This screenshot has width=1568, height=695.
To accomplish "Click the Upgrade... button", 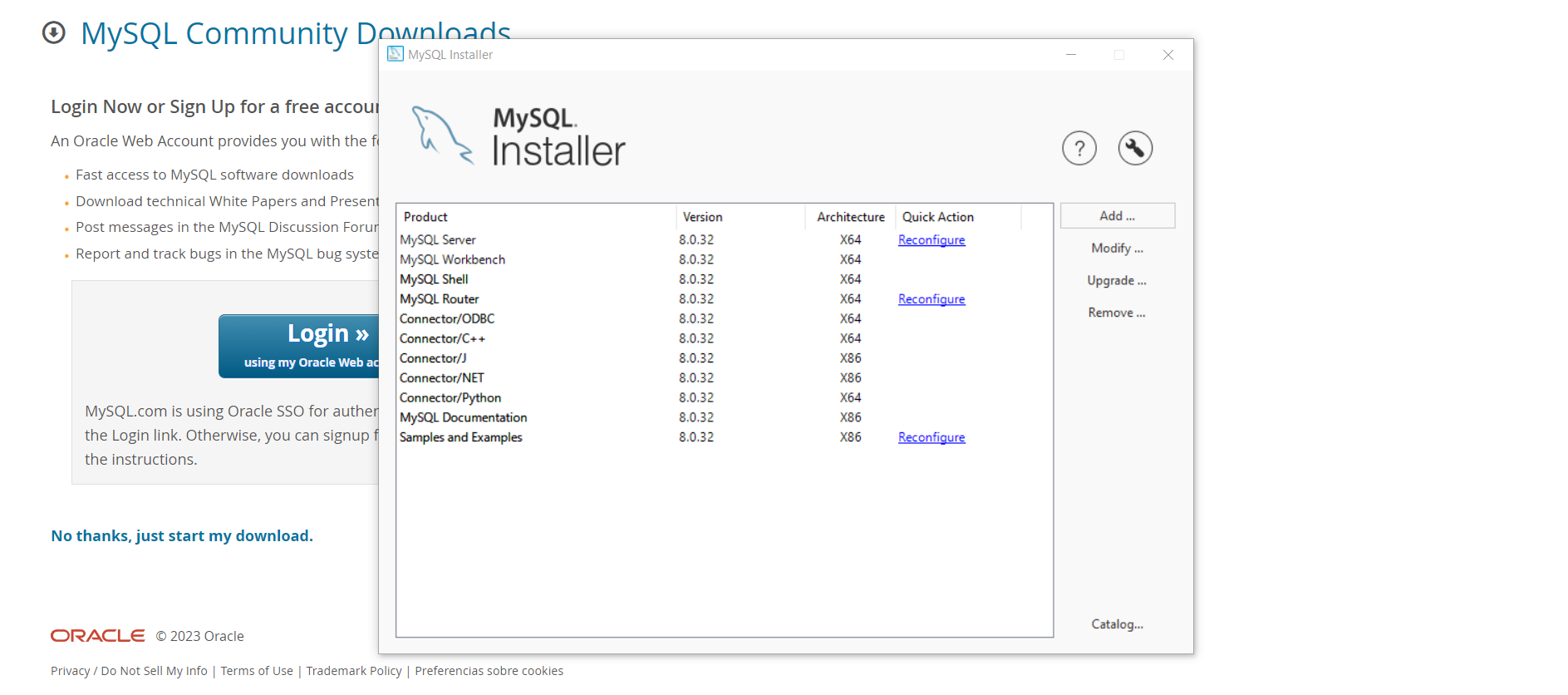I will [x=1117, y=281].
